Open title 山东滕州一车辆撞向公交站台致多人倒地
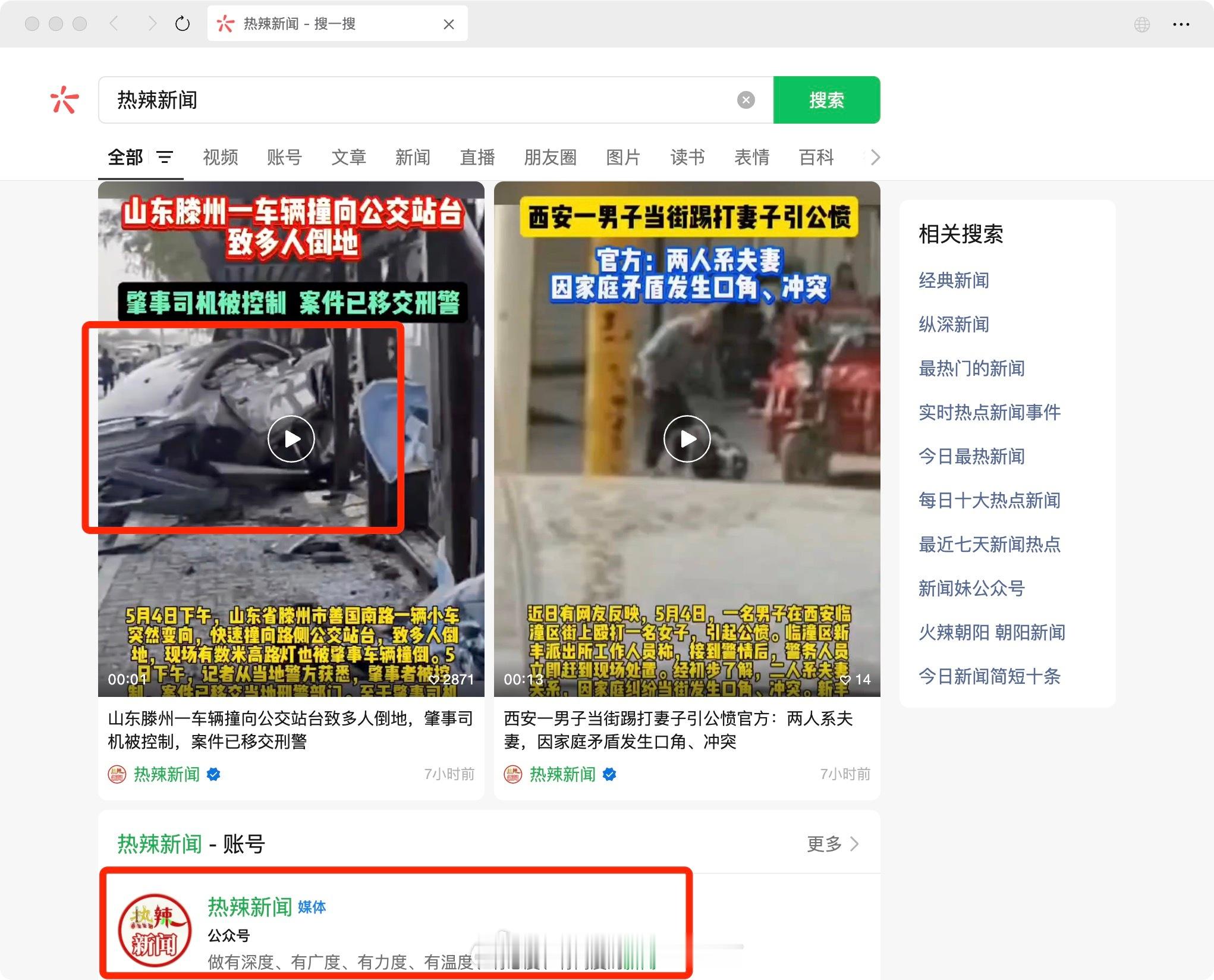The width and height of the screenshot is (1214, 980). pos(290,730)
